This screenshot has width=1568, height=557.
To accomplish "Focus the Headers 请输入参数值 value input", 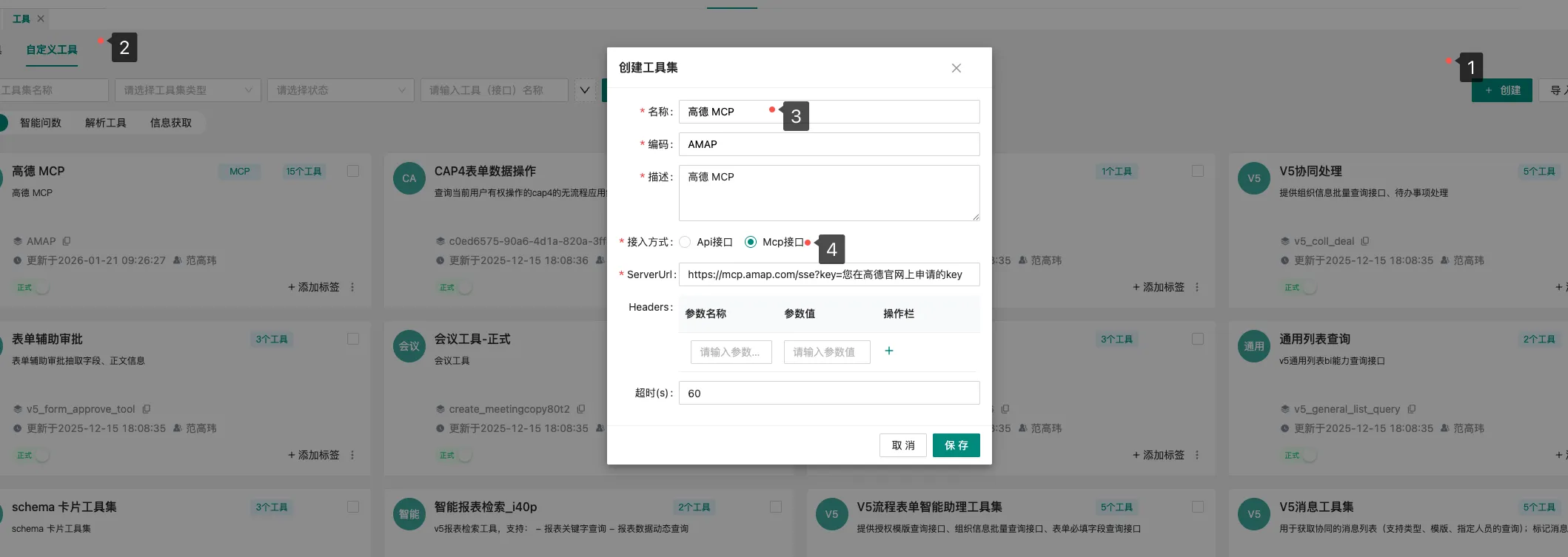I will pos(827,352).
